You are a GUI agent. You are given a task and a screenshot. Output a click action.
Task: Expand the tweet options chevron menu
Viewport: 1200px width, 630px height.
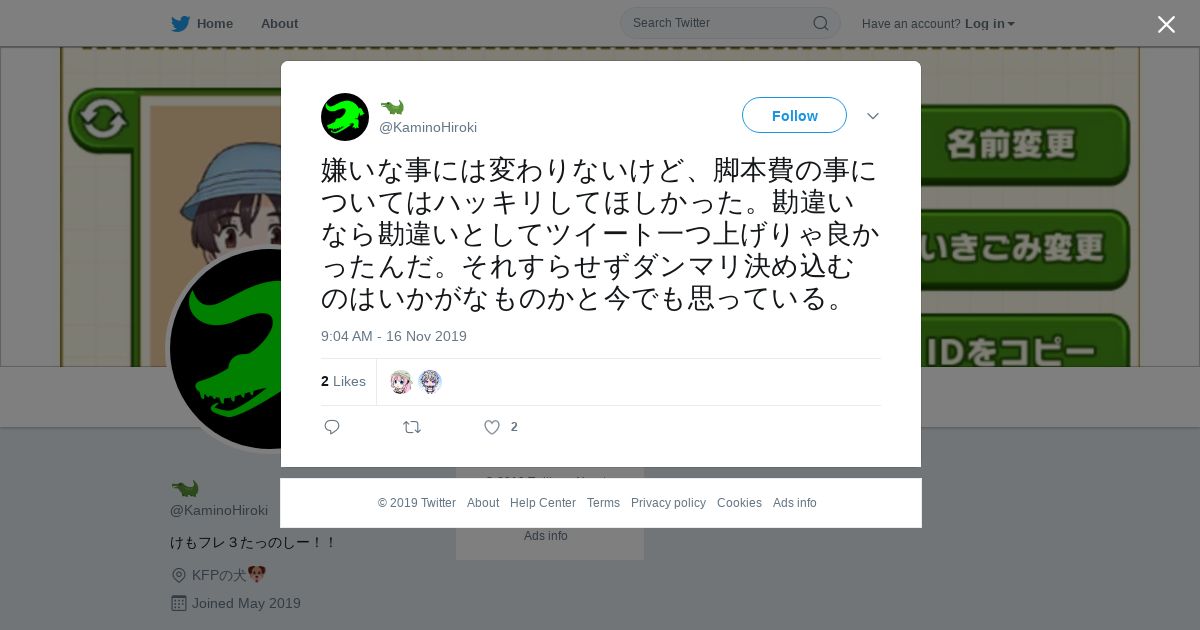[873, 116]
